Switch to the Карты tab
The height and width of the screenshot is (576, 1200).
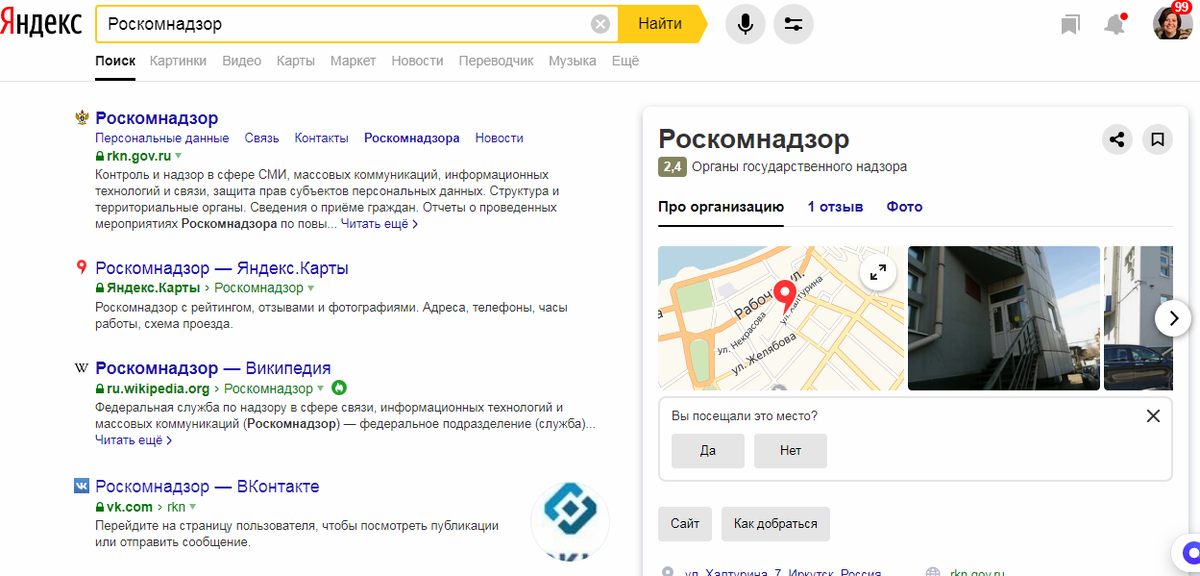(x=296, y=61)
